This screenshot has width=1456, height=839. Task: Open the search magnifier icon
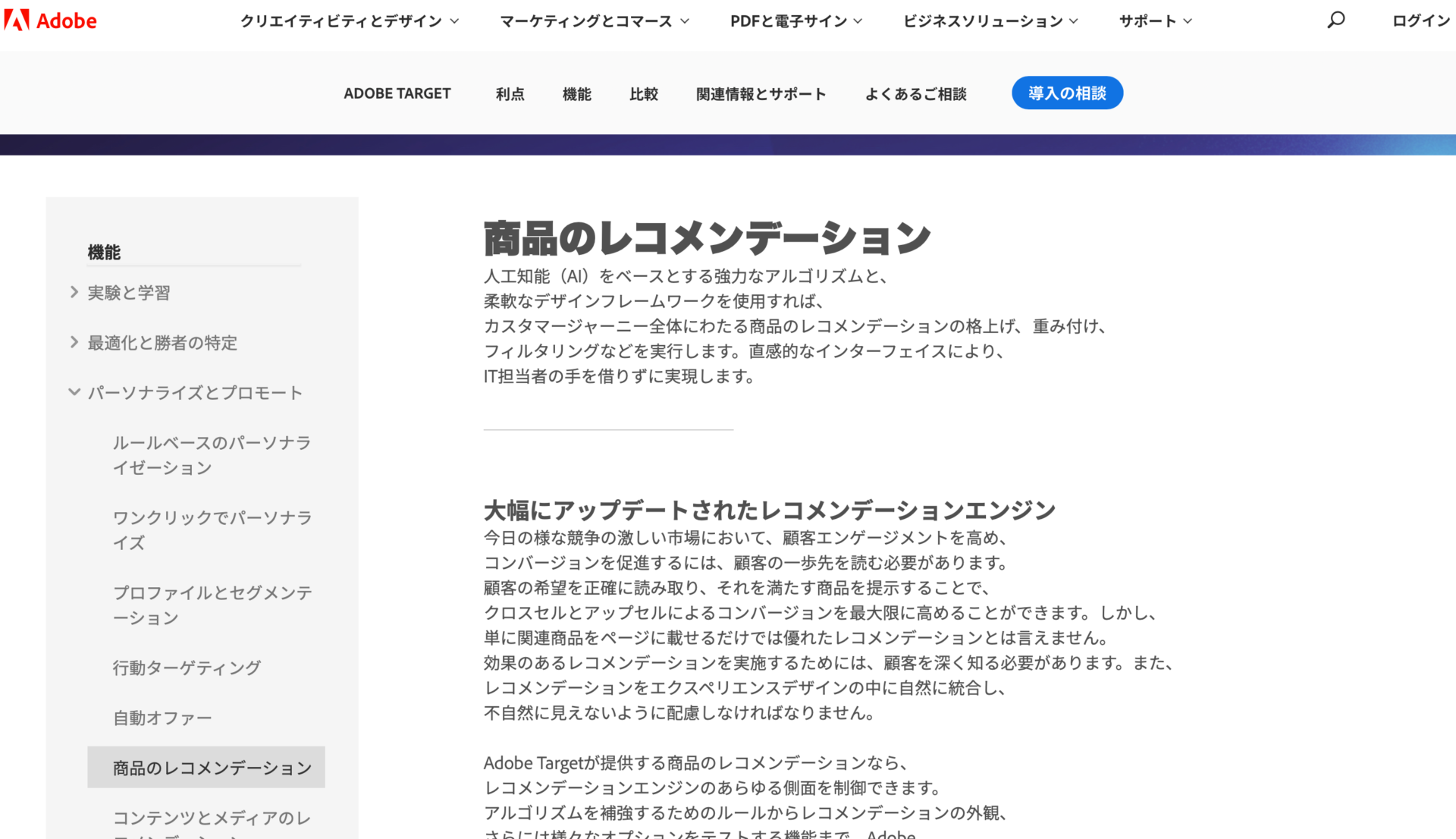click(1335, 20)
